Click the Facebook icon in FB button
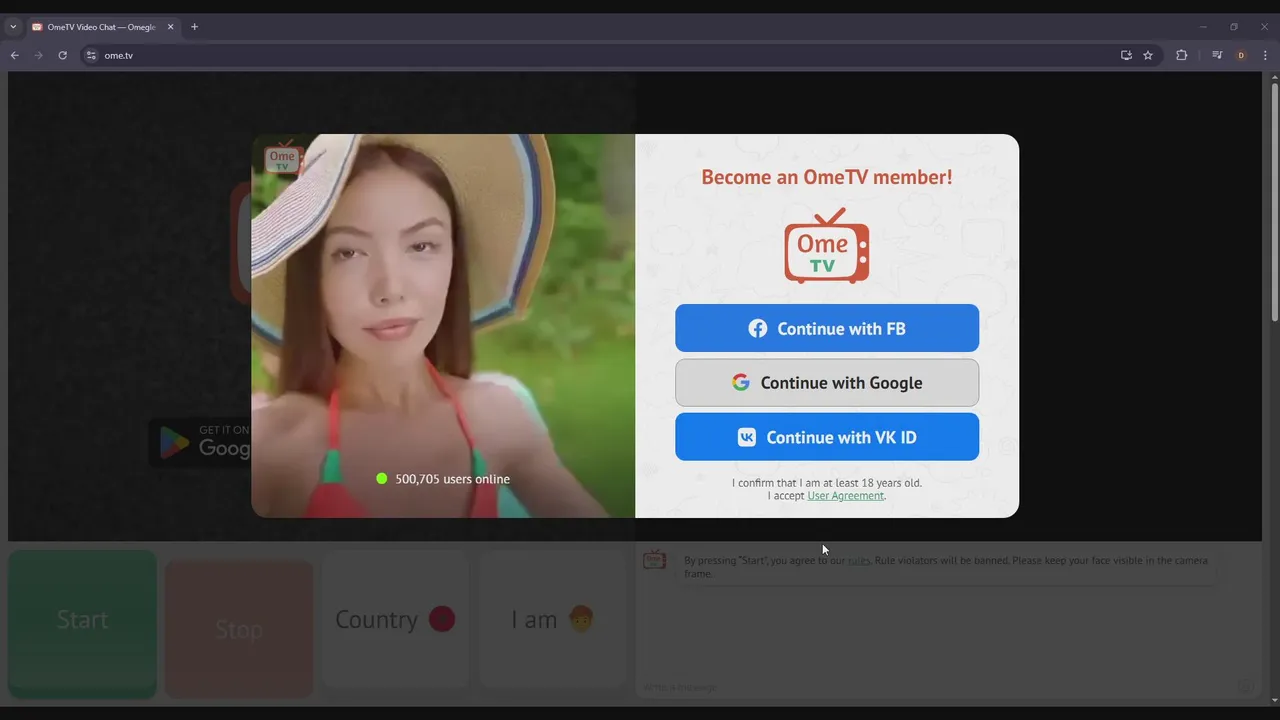1280x720 pixels. [758, 328]
